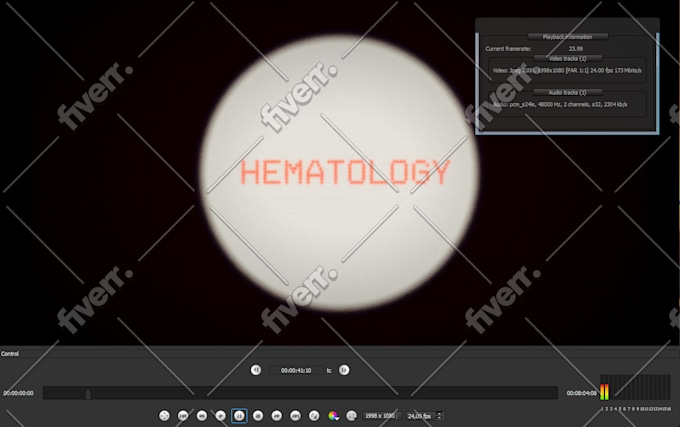This screenshot has height=427, width=680.
Task: Click the 1998 x 1080 resolution field
Action: pyautogui.click(x=380, y=416)
